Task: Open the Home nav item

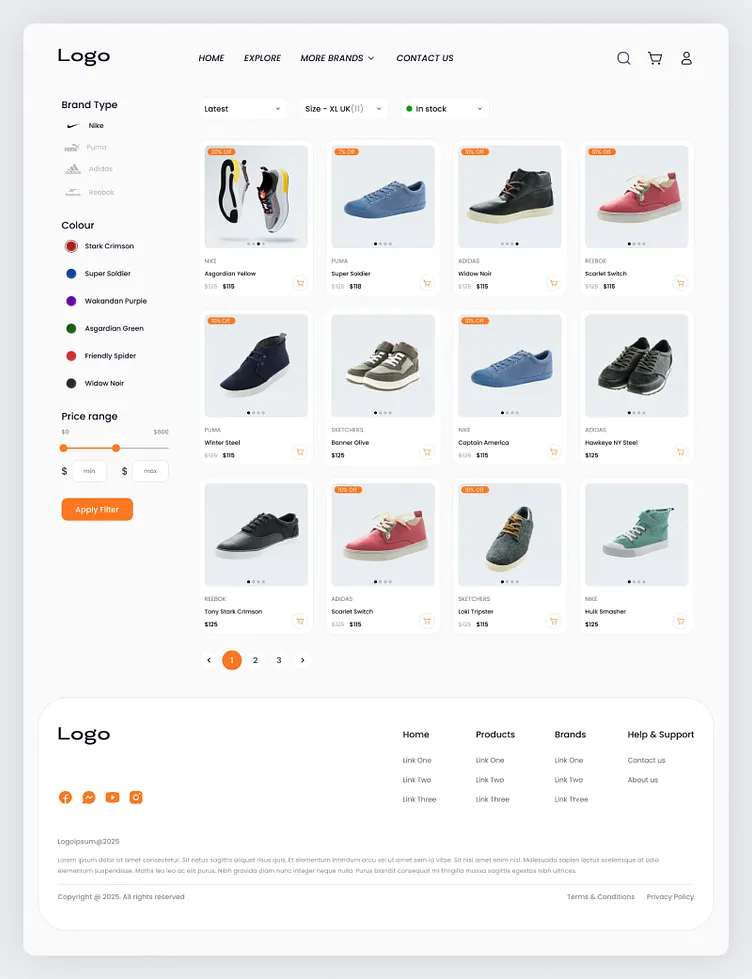Action: pos(211,58)
